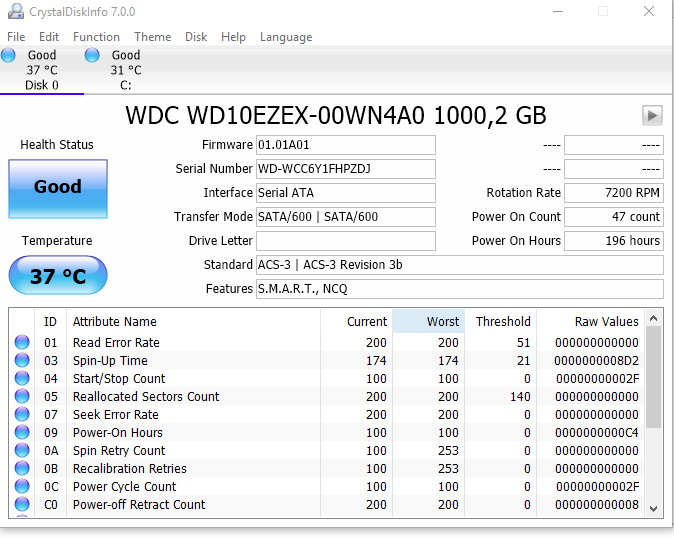
Task: Select the Power Cycle Count attribute name
Action: point(125,487)
